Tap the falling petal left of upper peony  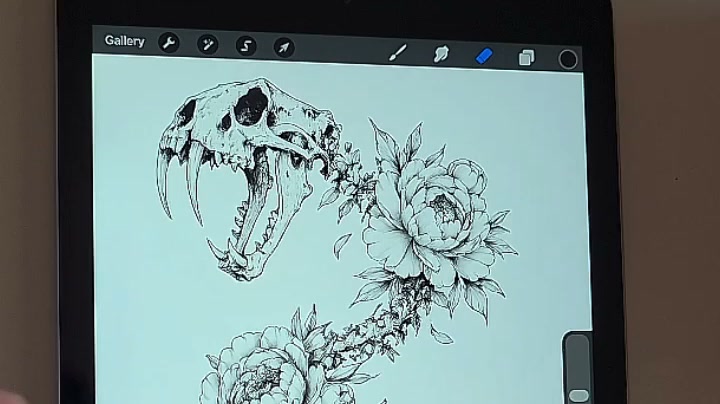[x=342, y=246]
